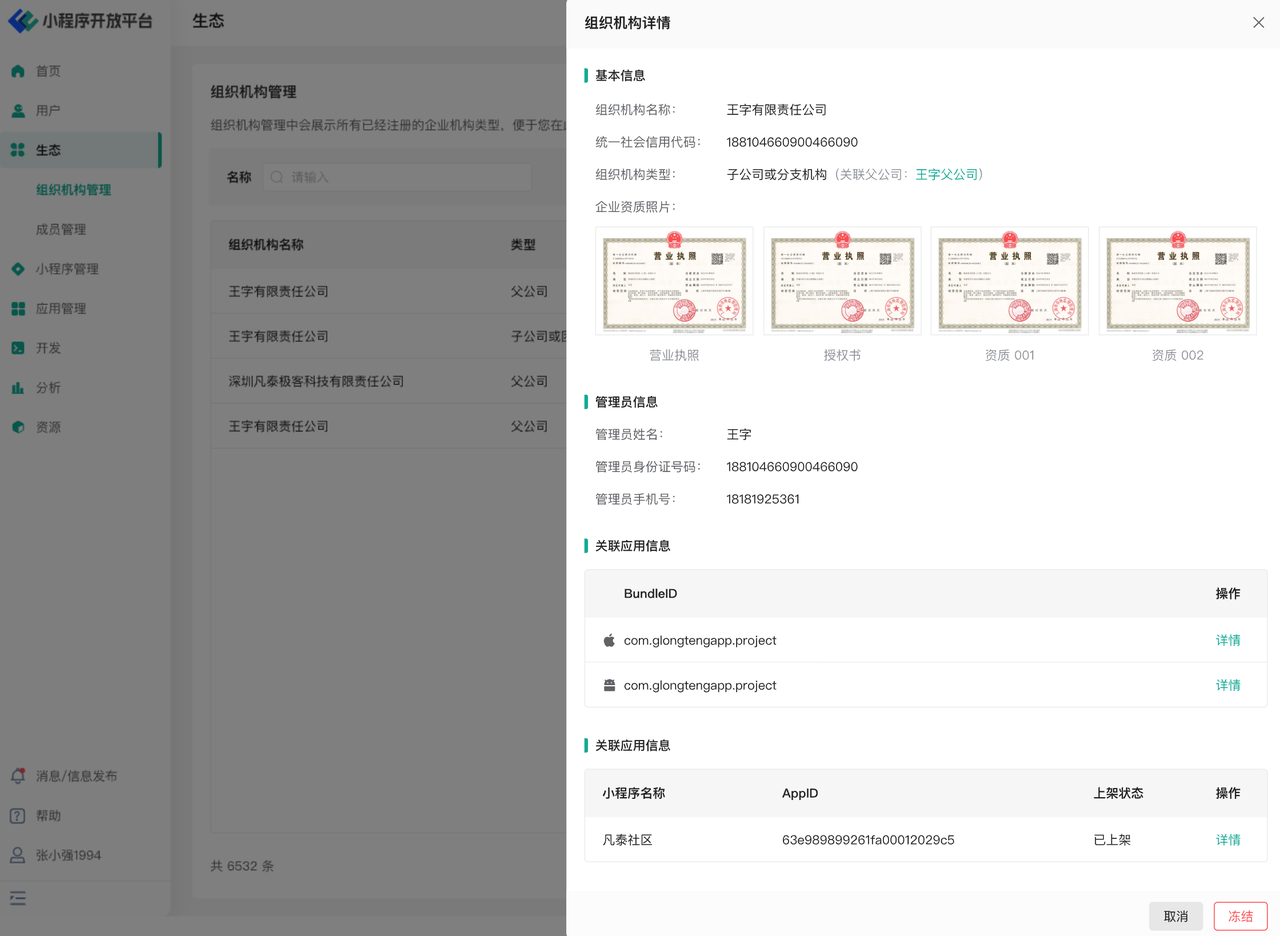Click the notification bell icon
This screenshot has height=936, width=1280.
(x=18, y=776)
